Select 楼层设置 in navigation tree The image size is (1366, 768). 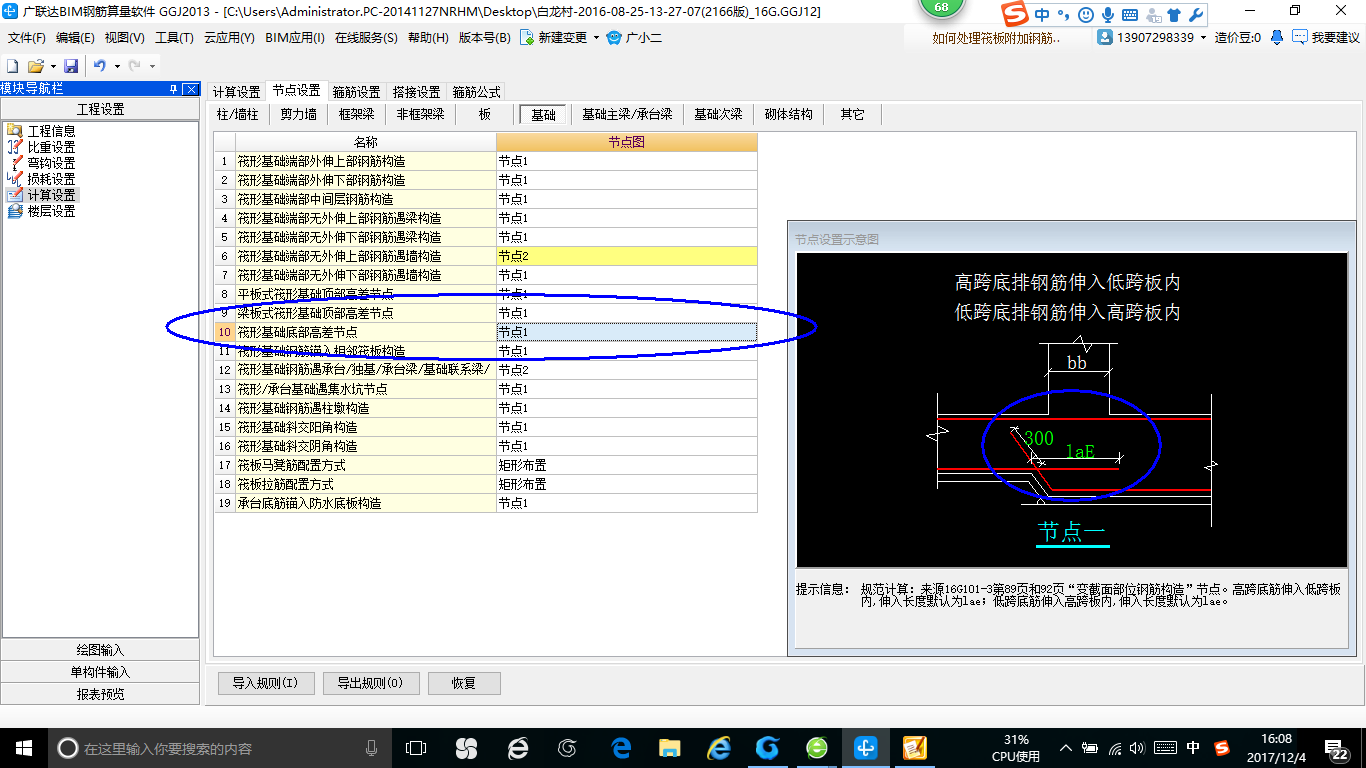[51, 211]
